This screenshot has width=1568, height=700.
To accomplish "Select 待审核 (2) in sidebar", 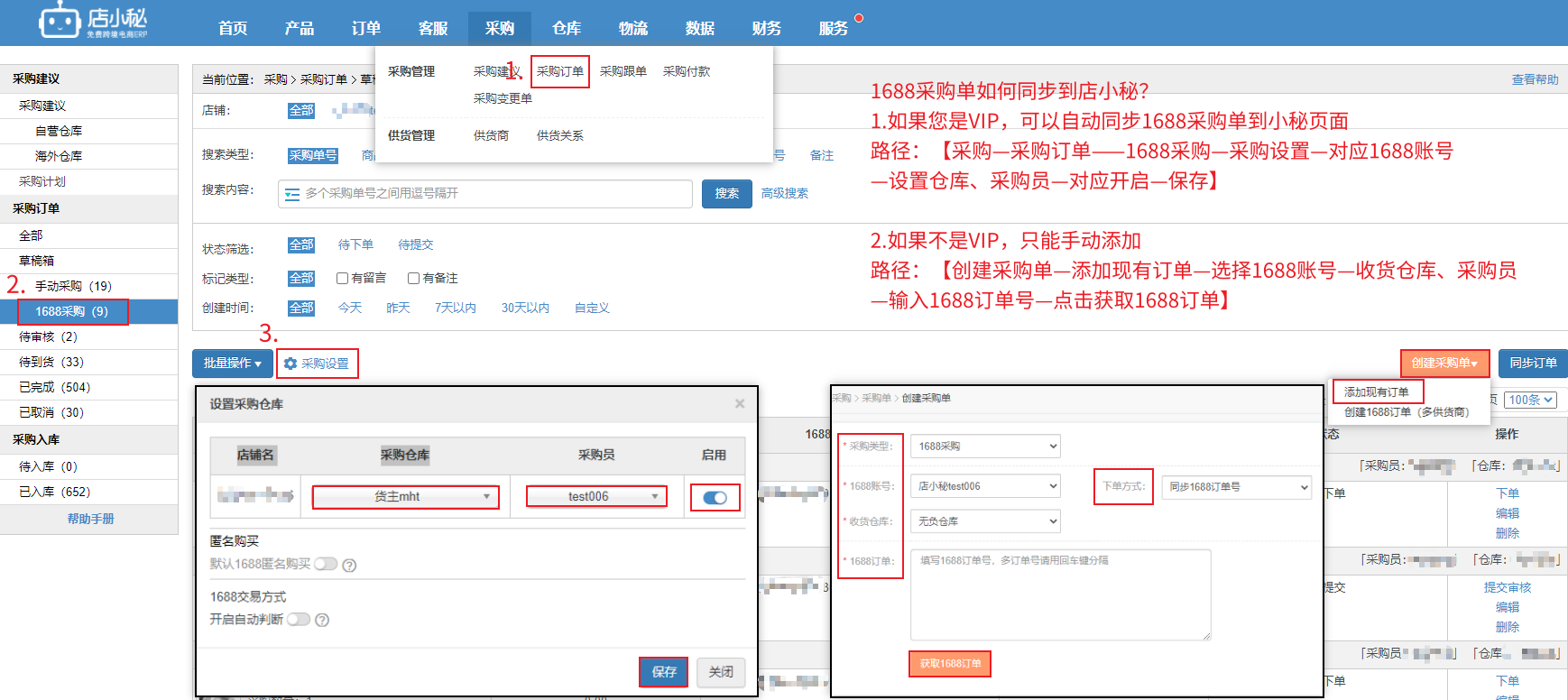I will (49, 336).
